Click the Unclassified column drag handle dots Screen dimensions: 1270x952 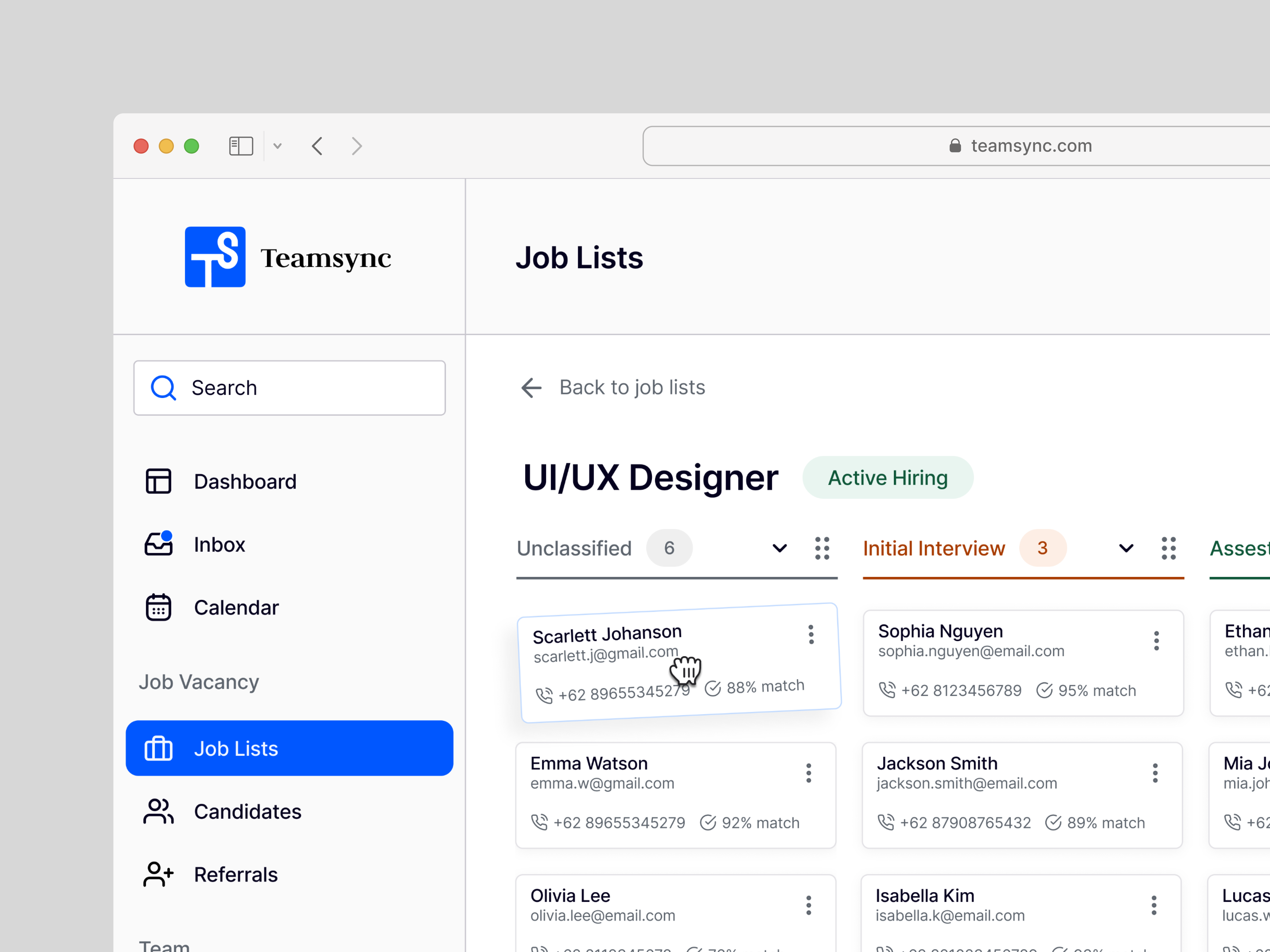pyautogui.click(x=822, y=548)
